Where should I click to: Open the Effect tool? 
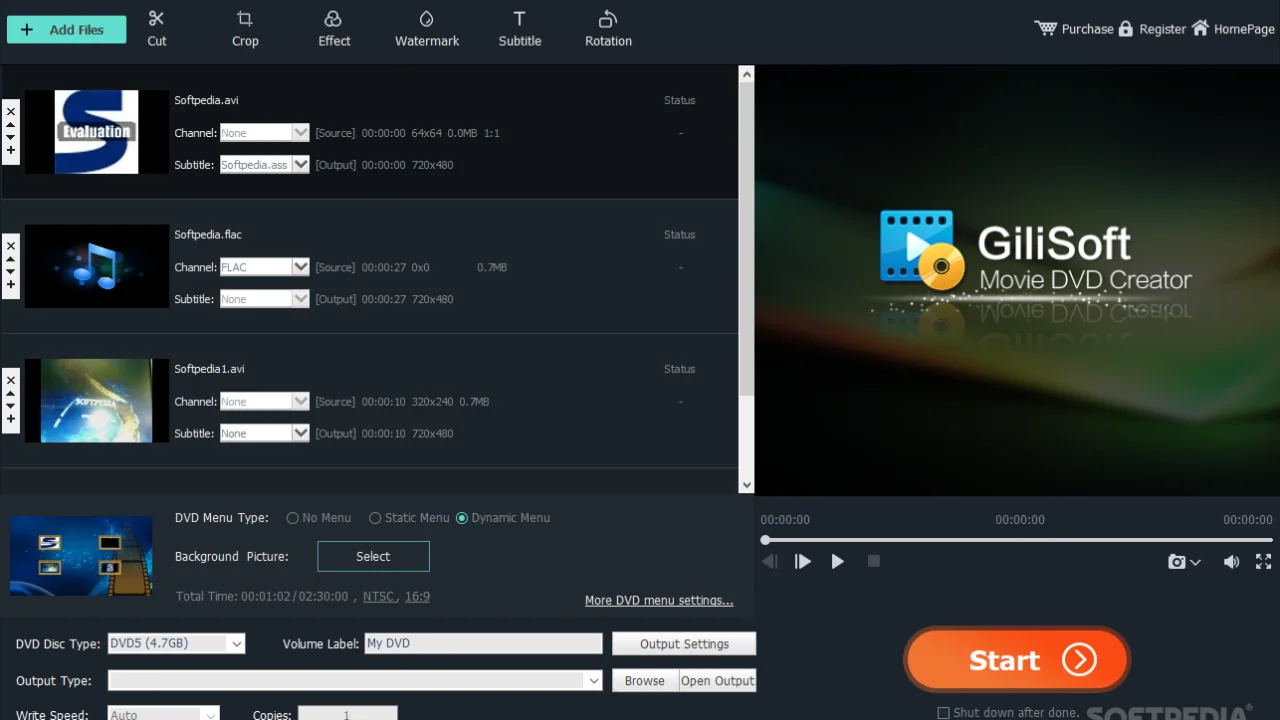click(x=334, y=28)
